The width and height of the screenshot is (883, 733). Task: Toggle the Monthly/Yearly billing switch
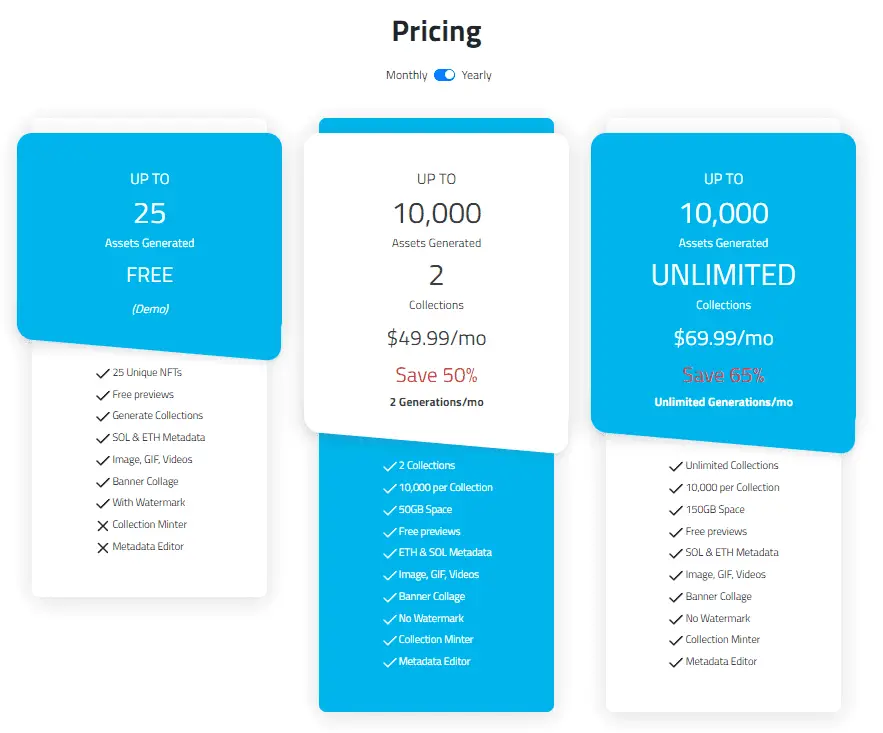click(x=444, y=75)
